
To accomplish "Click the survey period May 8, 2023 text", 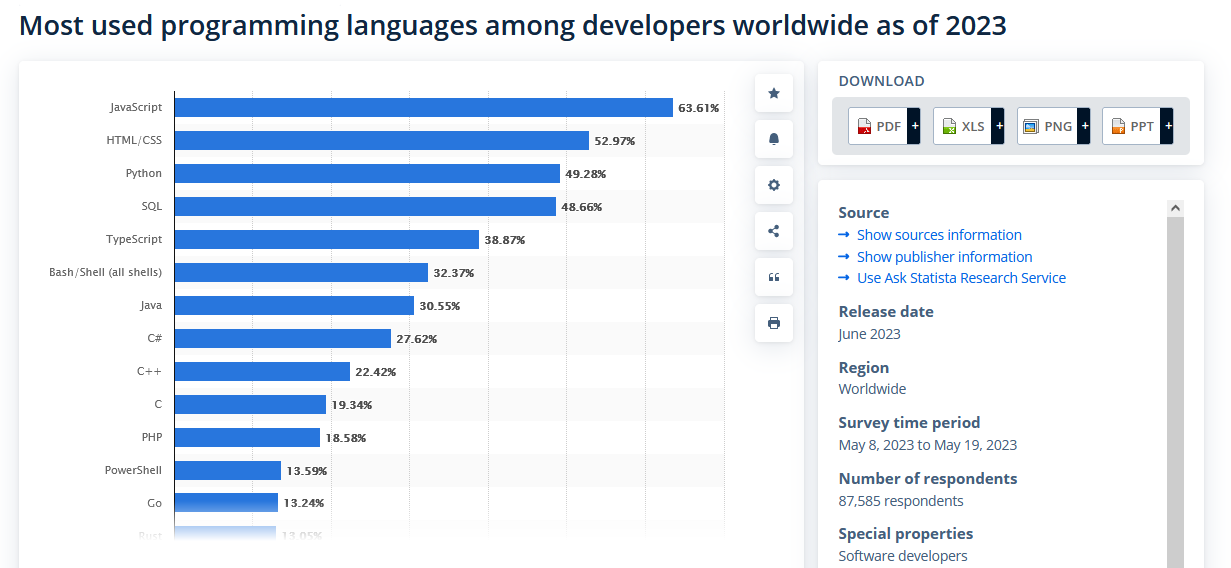I will coord(928,445).
